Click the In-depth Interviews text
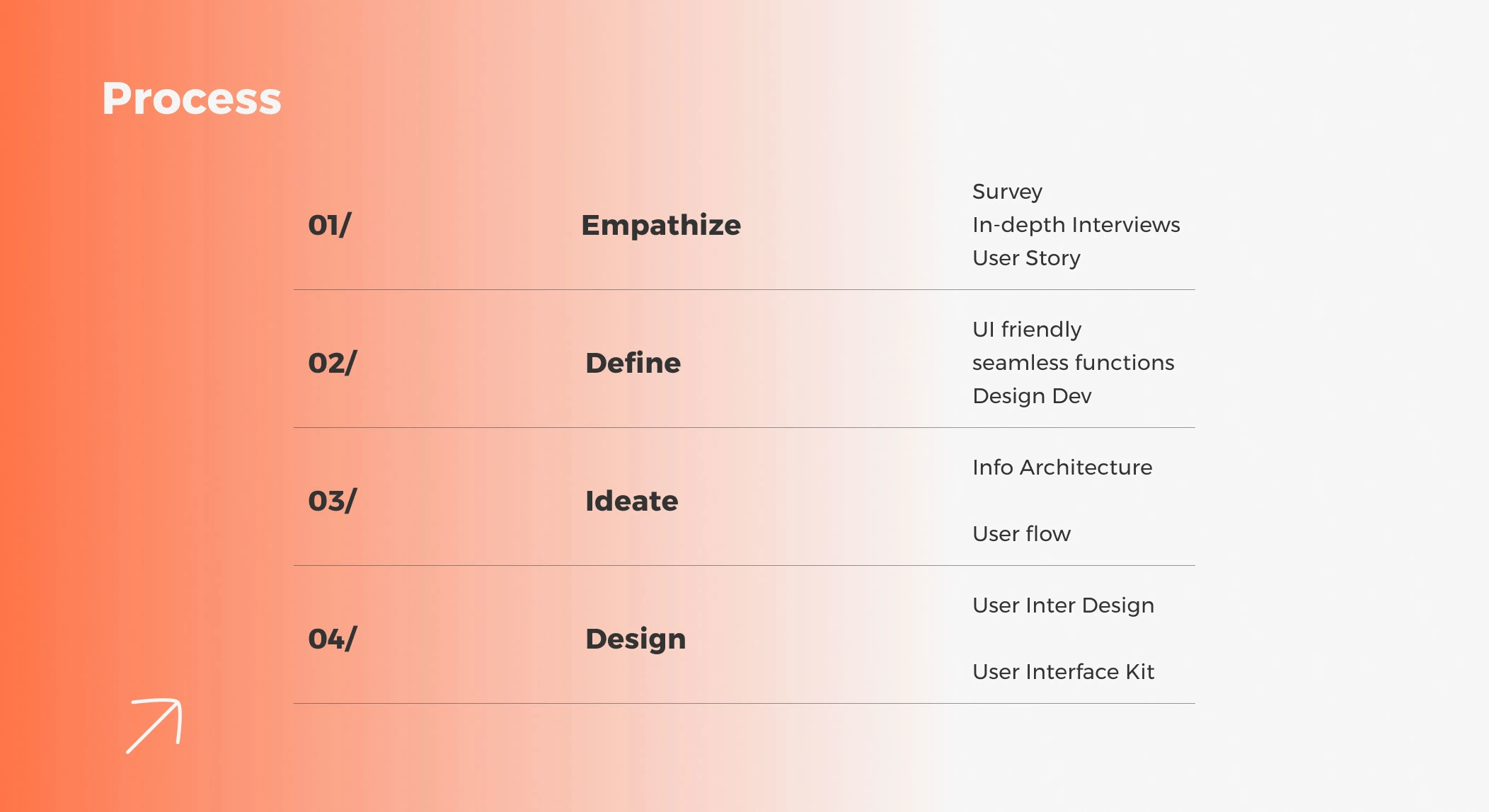The width and height of the screenshot is (1489, 812). tap(1076, 225)
